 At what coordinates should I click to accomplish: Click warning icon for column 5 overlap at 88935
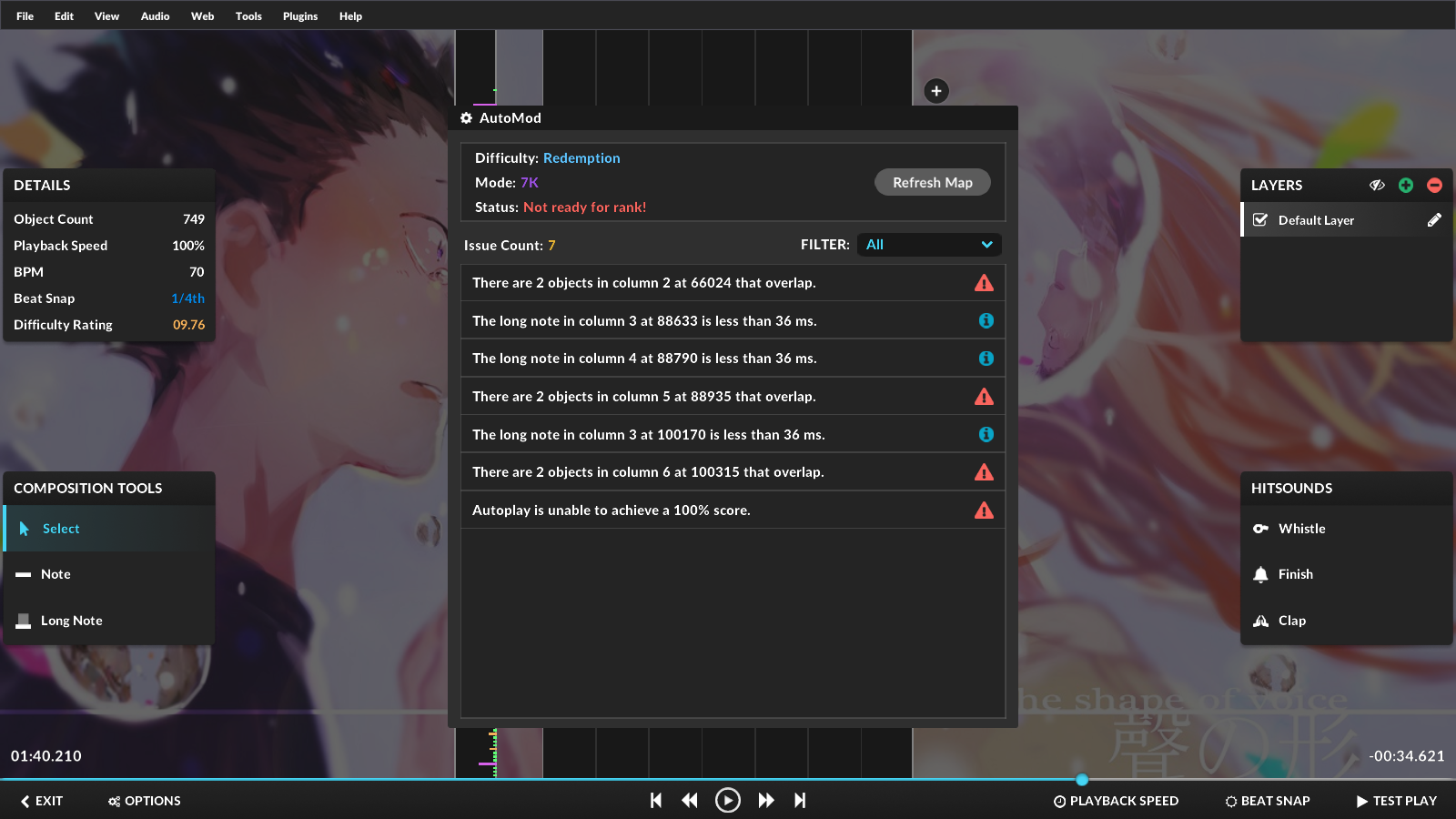pos(984,397)
